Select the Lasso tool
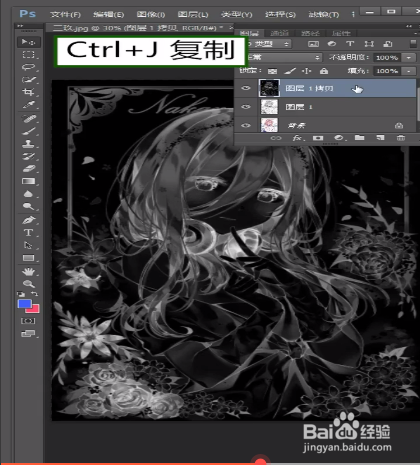Image resolution: width=420 pixels, height=465 pixels. 28,67
